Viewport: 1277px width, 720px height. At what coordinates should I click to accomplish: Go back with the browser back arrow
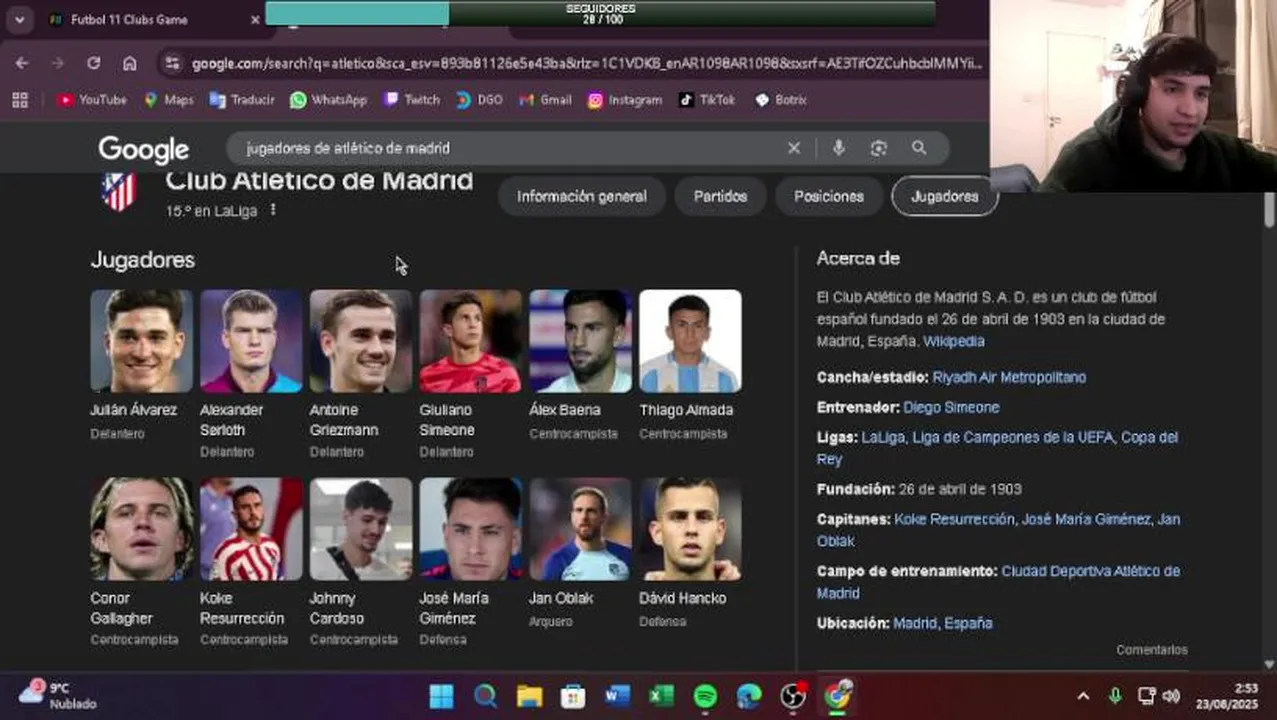click(x=22, y=63)
